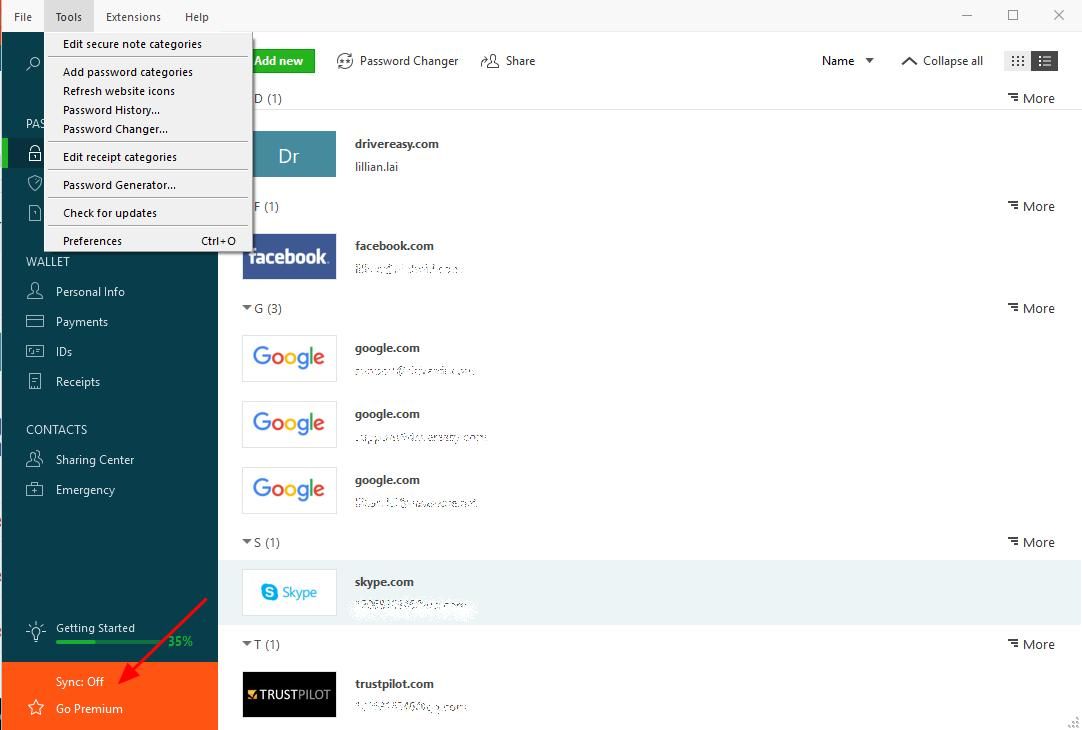Click Go Premium link
This screenshot has height=730, width=1082.
point(89,709)
